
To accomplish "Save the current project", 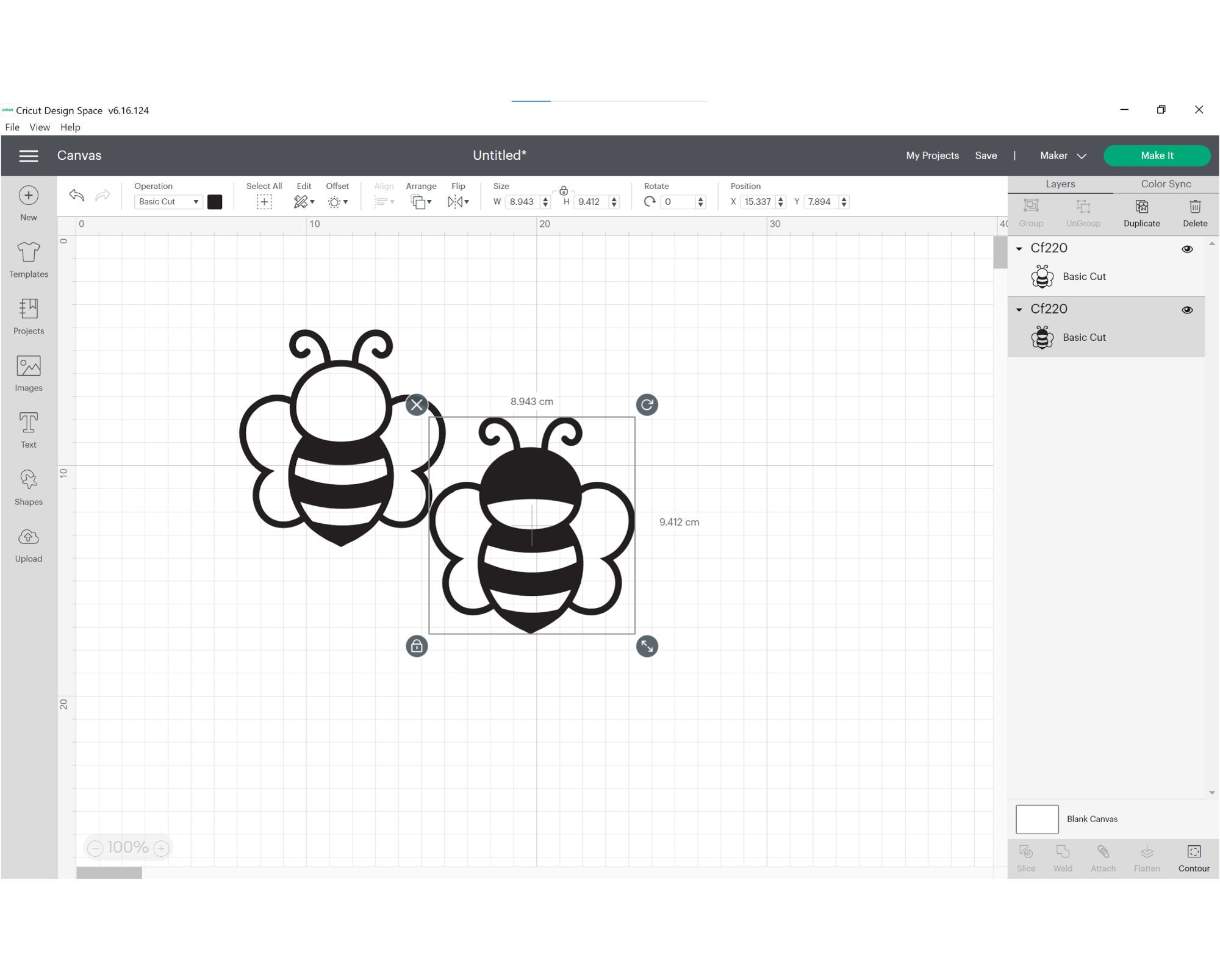I will (x=986, y=156).
